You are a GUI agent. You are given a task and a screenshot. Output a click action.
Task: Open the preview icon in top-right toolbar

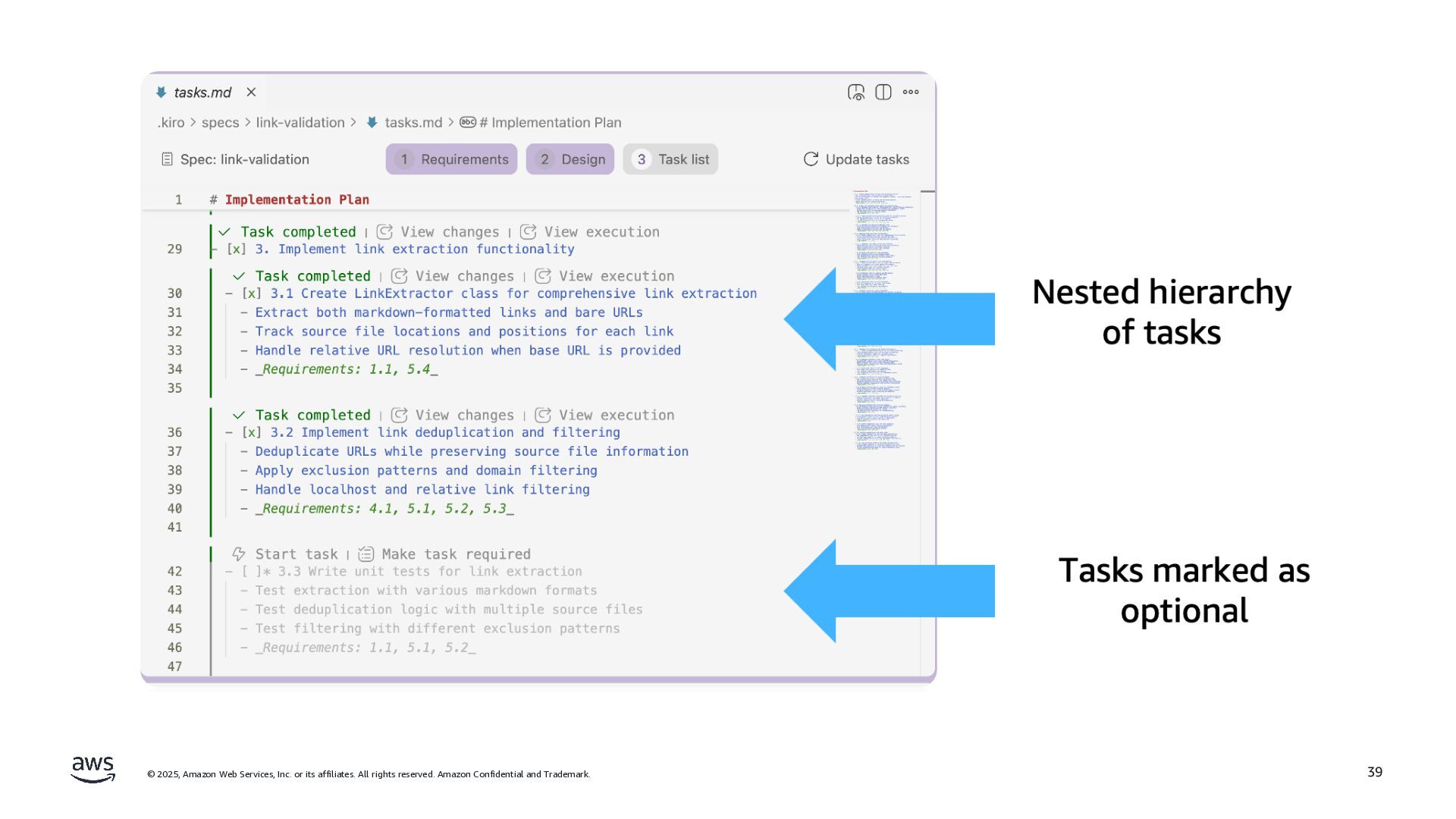[855, 93]
